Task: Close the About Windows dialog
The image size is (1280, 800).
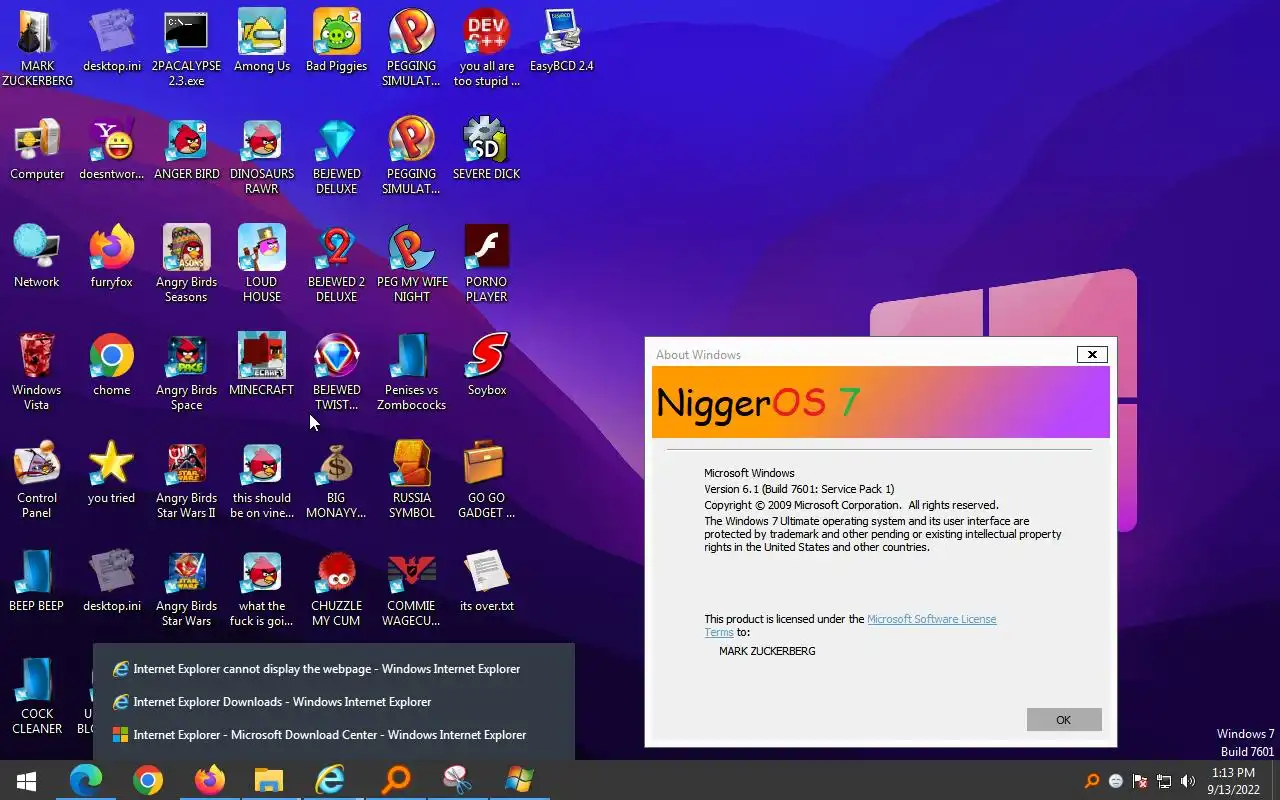Action: coord(1092,354)
